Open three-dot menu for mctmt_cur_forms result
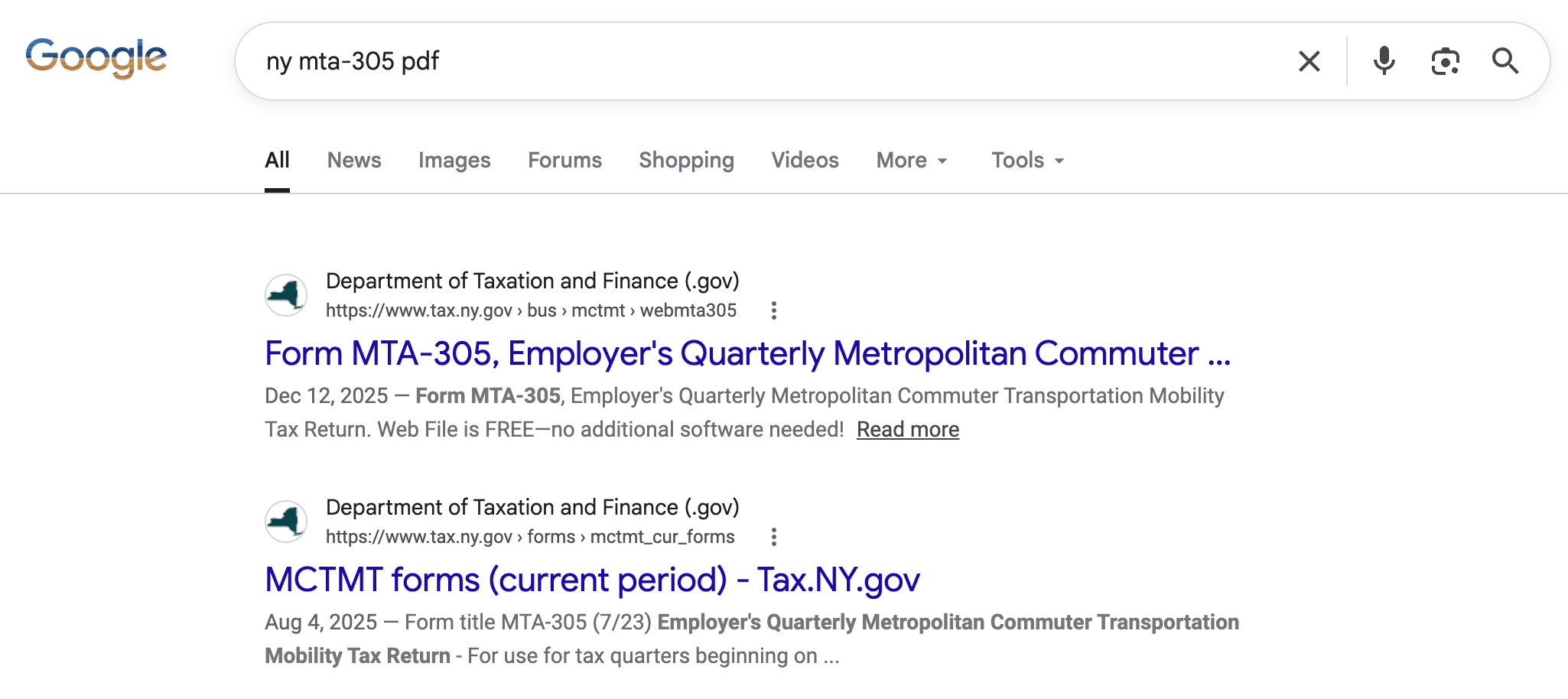This screenshot has width=1568, height=699. [x=774, y=537]
